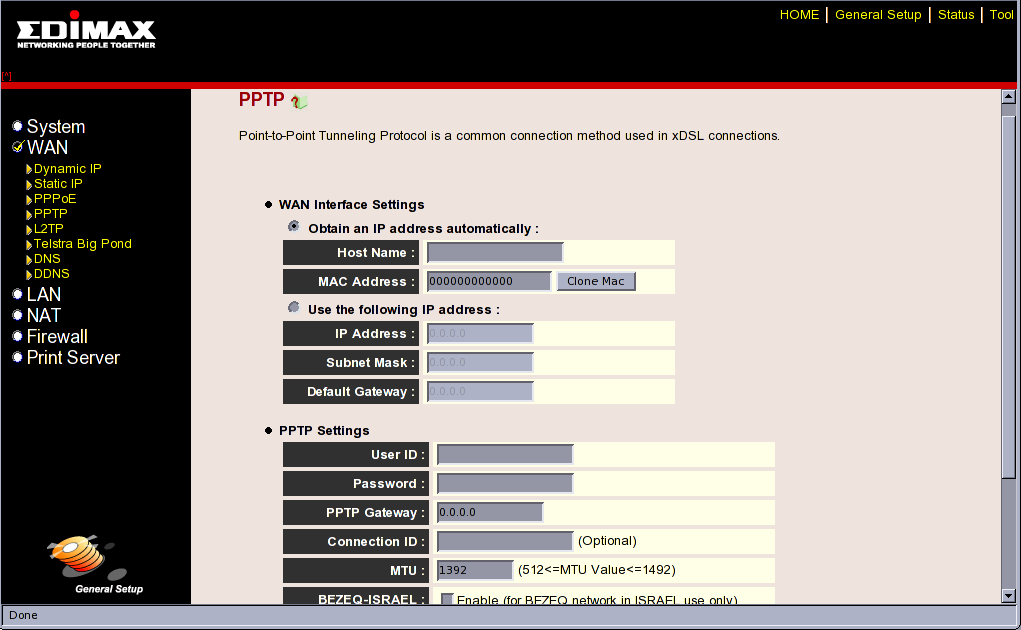Image resolution: width=1021 pixels, height=630 pixels.
Task: Click the Clone Mac button
Action: click(596, 281)
